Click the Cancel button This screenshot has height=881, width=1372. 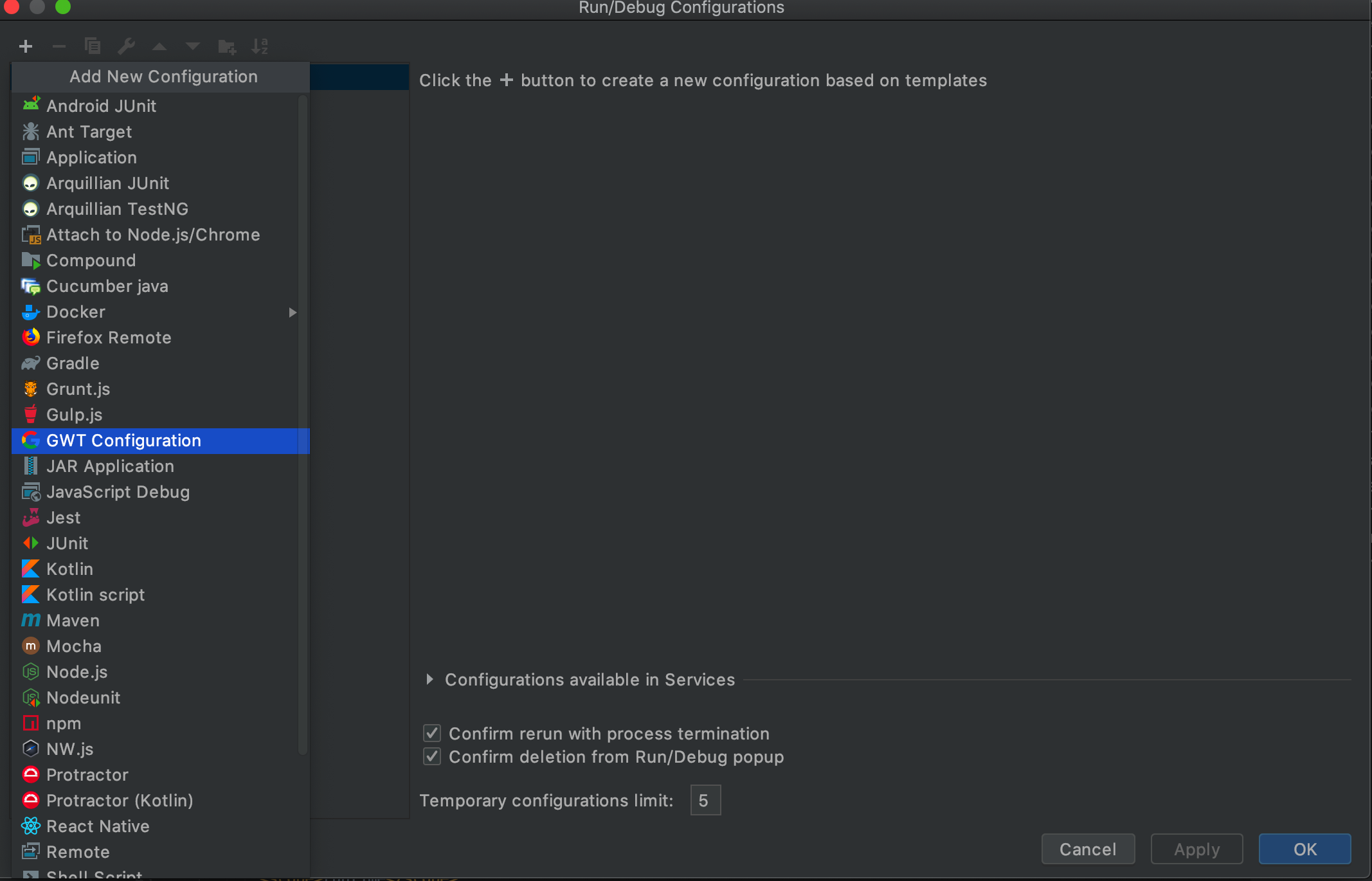click(x=1088, y=849)
